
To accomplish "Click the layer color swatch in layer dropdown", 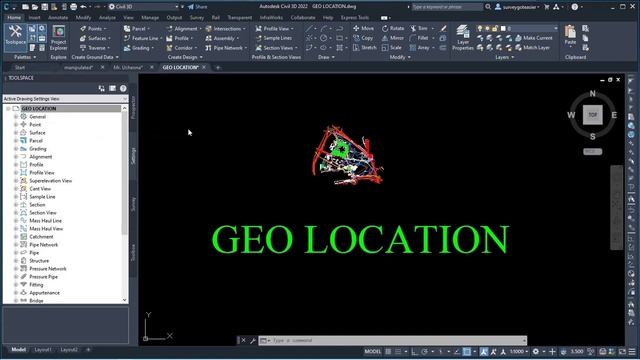I will [x=503, y=28].
